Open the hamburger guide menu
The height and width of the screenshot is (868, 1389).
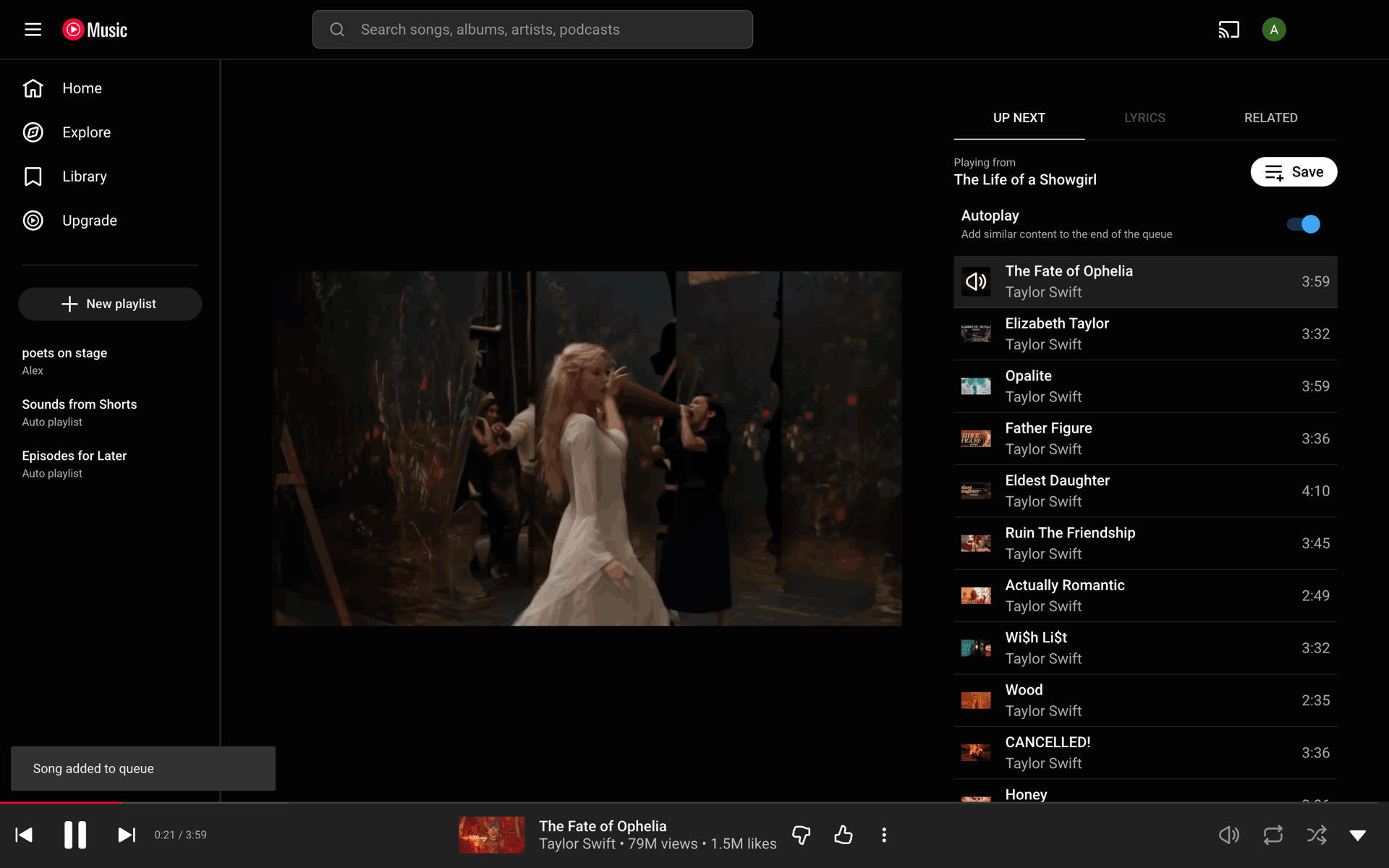(x=33, y=30)
